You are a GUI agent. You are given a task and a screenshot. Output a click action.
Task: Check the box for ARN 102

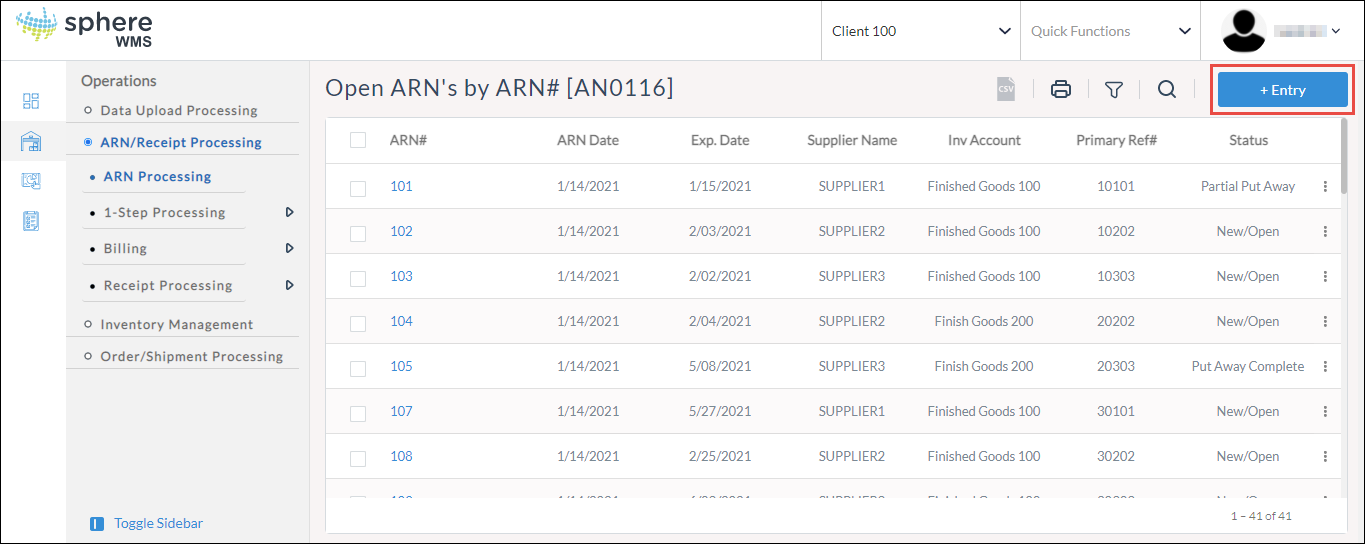[x=358, y=233]
